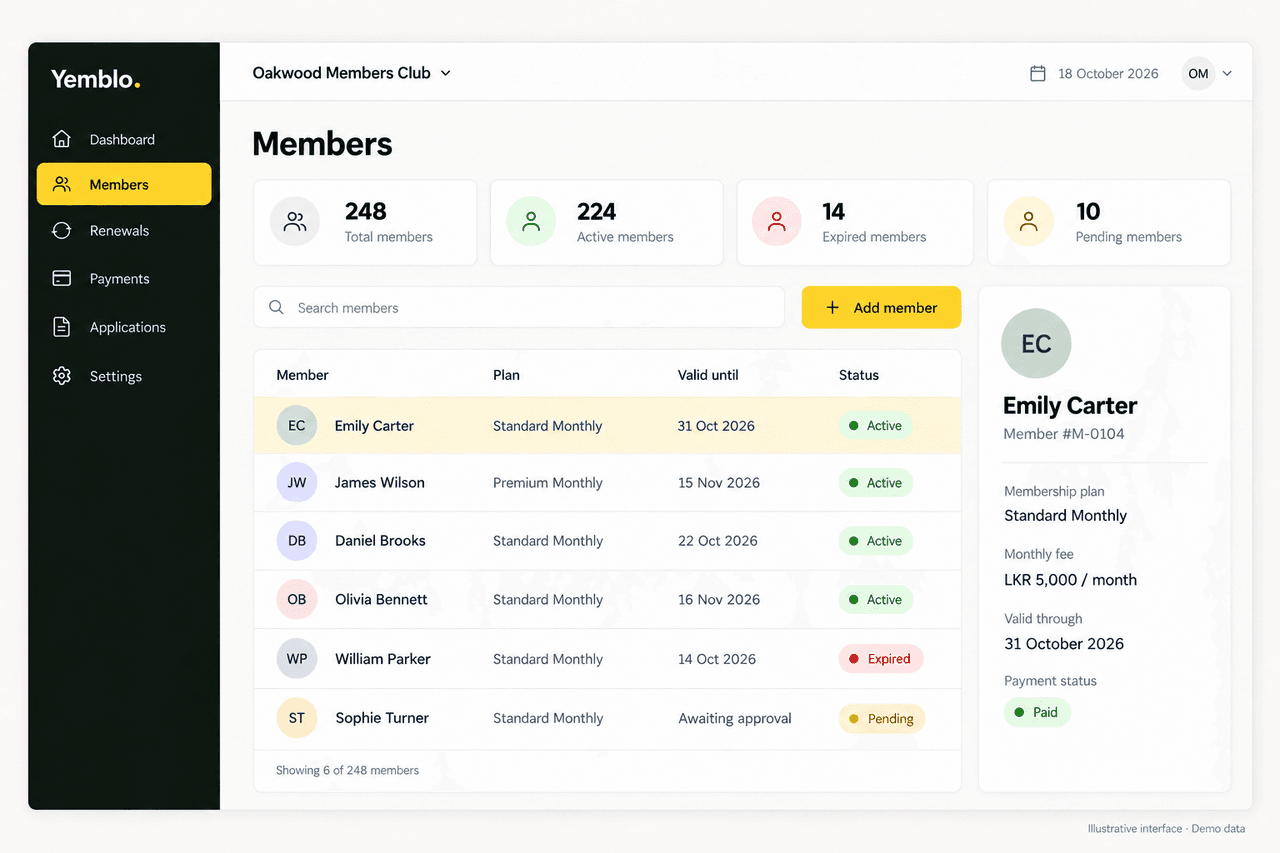
Task: Expand the Oakwood Members Club switcher
Action: [x=352, y=73]
